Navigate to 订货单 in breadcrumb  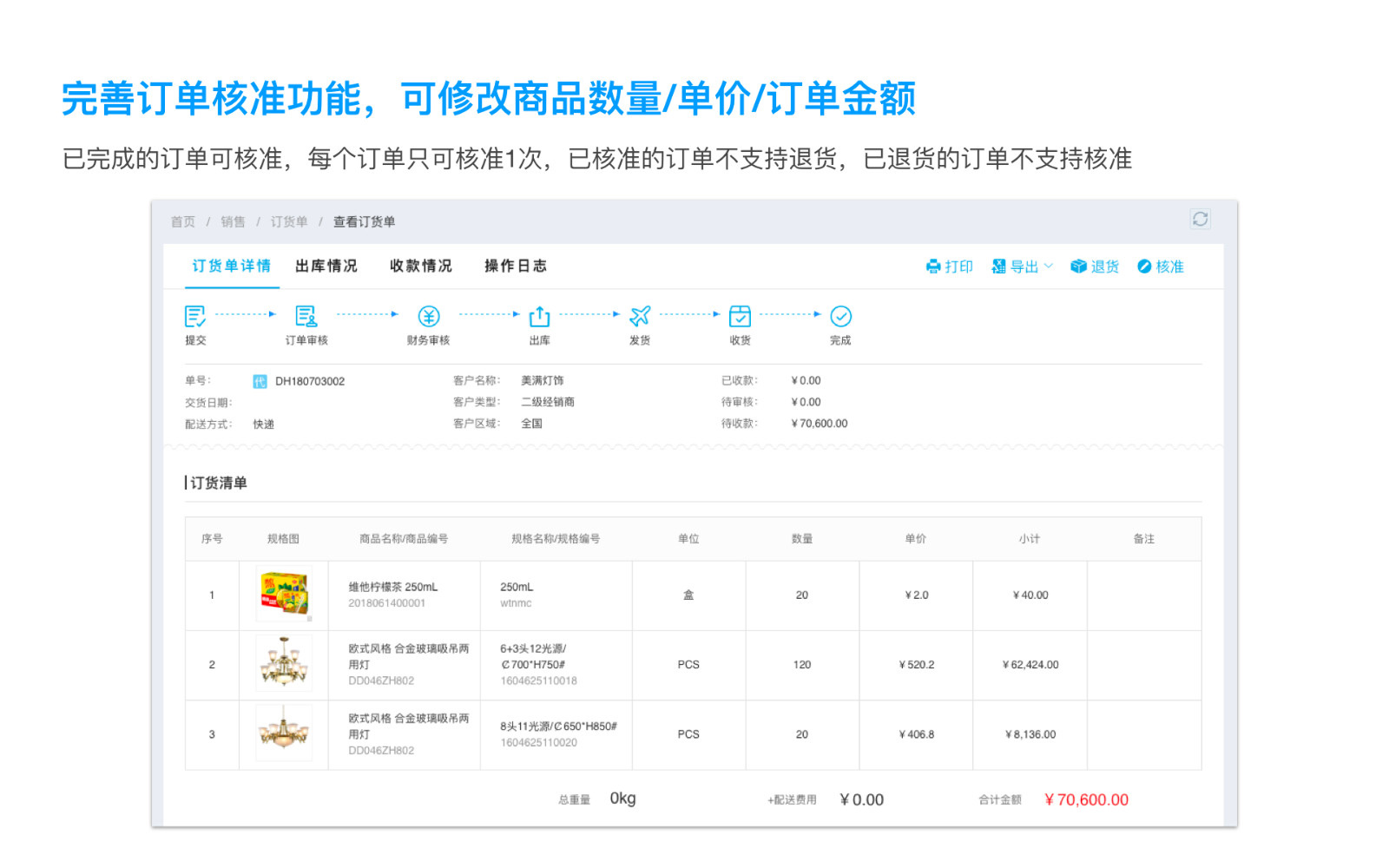tap(289, 222)
